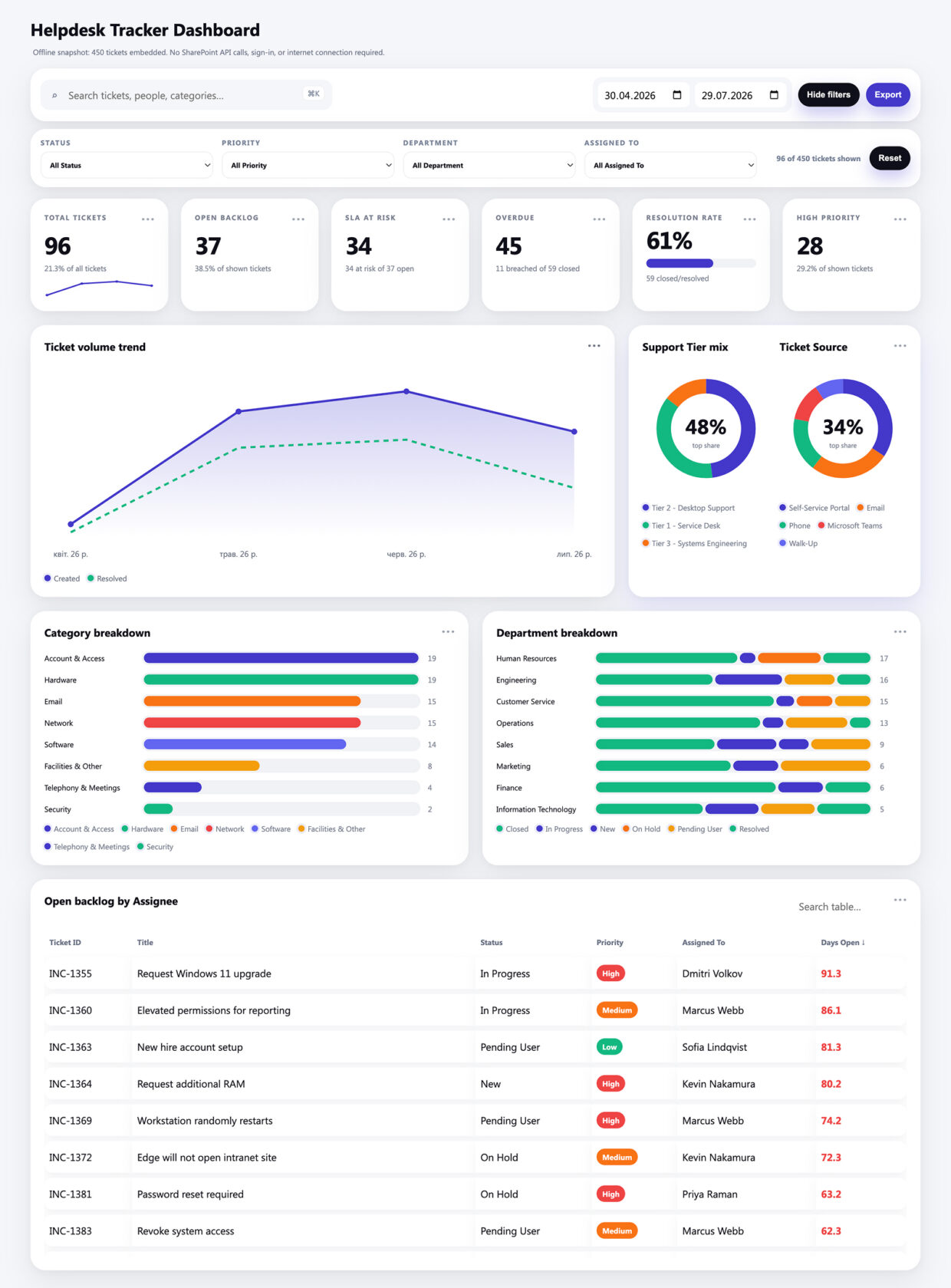Click Phone legend item in Ticket Source
Image resolution: width=951 pixels, height=1288 pixels.
click(x=795, y=525)
